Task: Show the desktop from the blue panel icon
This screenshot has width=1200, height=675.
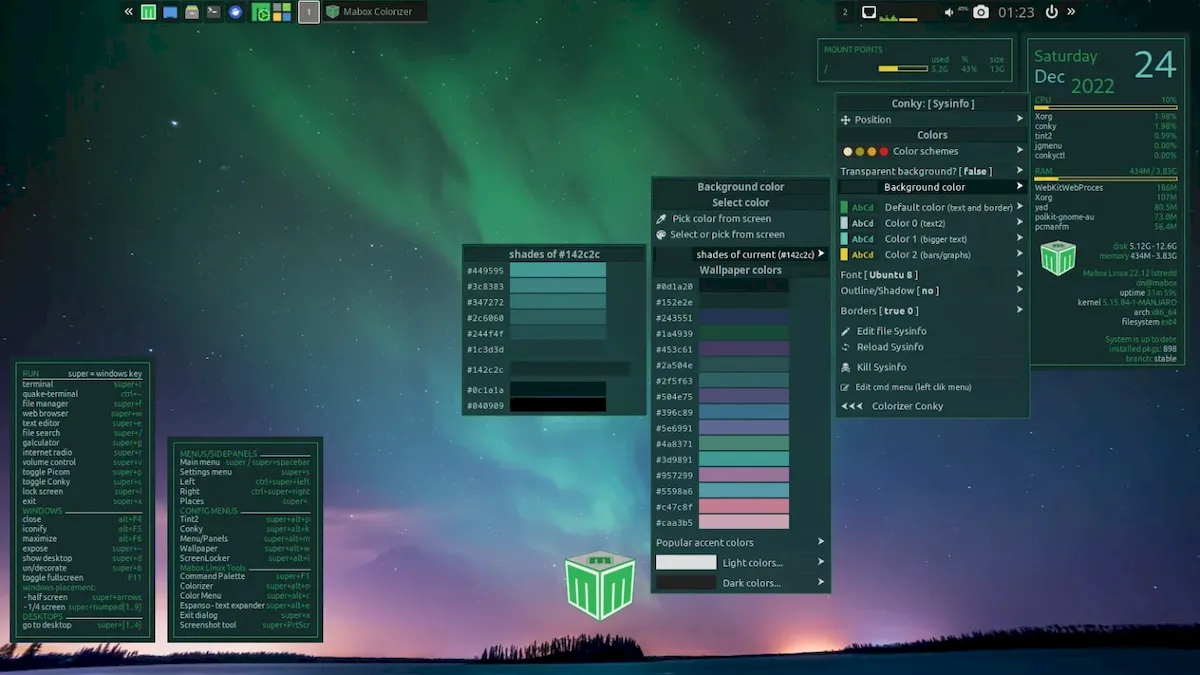Action: click(x=170, y=12)
